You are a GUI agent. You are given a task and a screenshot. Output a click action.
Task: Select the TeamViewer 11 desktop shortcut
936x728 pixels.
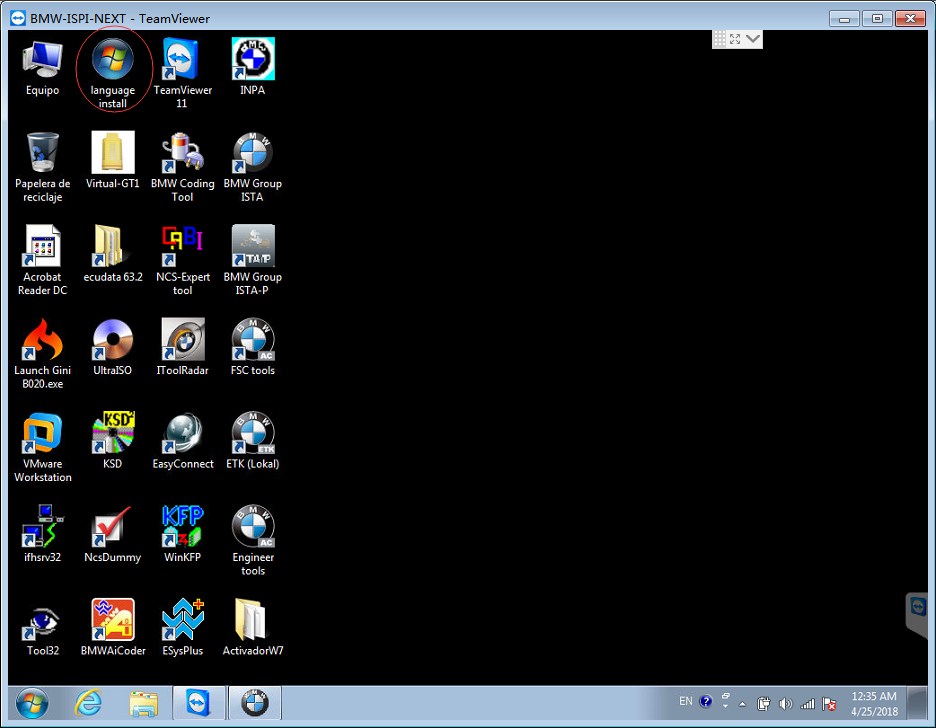[182, 73]
